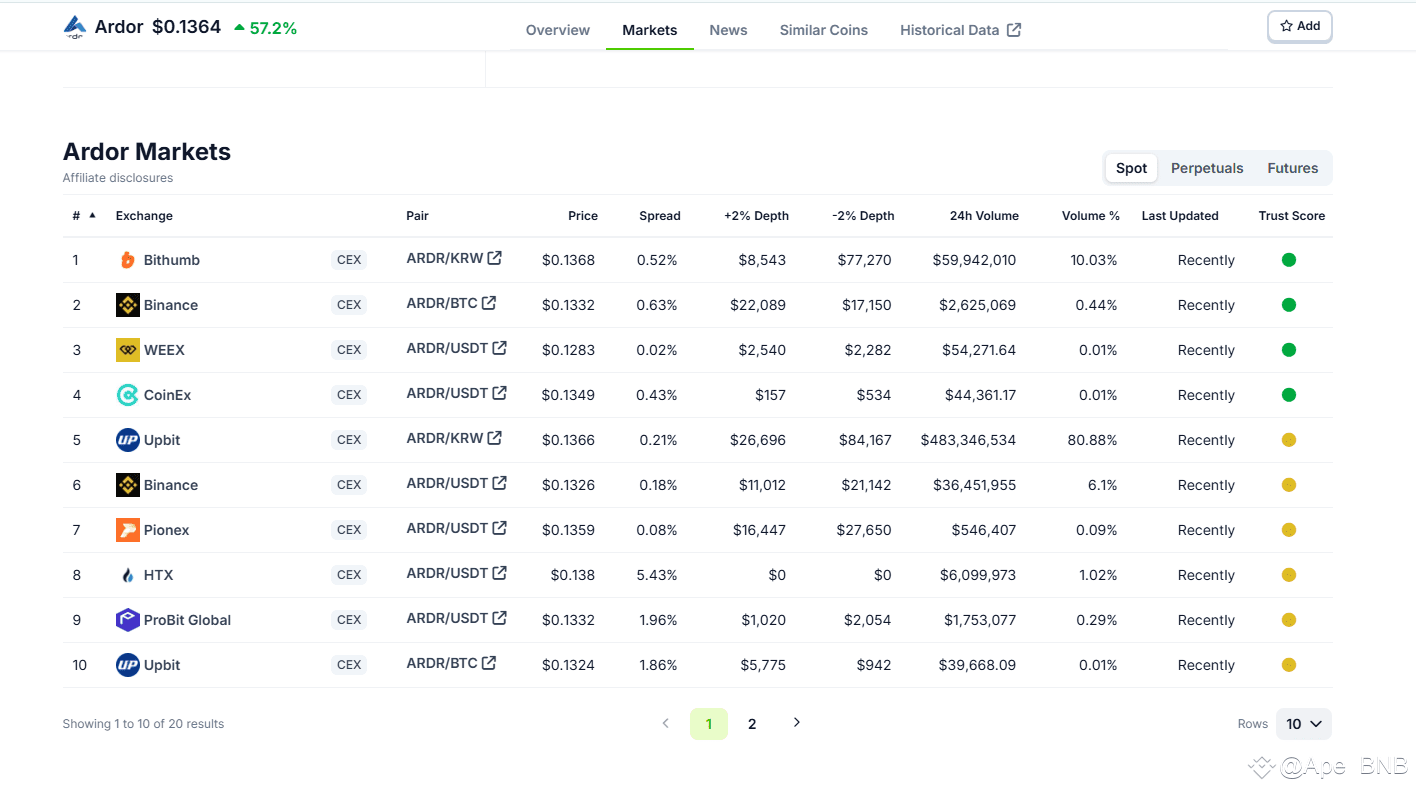Select the WEEX exchange icon
Screen dimensions: 1416x788
127,349
